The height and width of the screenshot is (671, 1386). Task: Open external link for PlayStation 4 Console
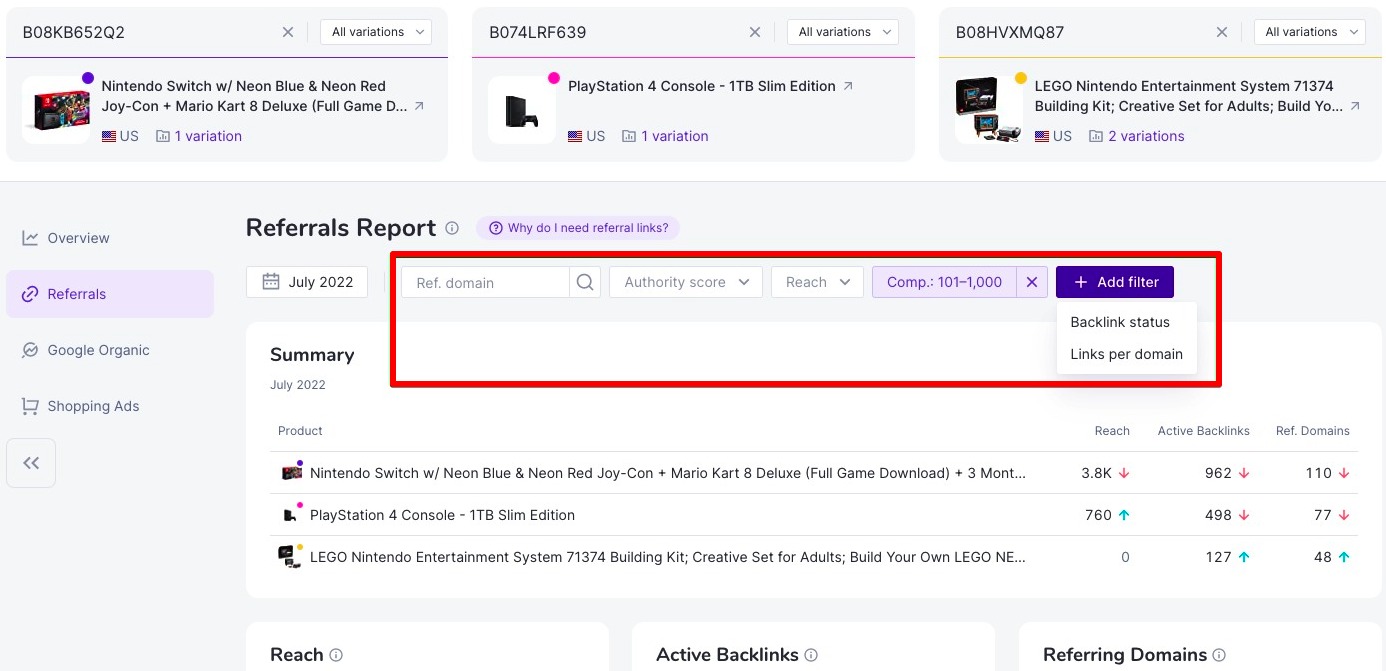(848, 86)
